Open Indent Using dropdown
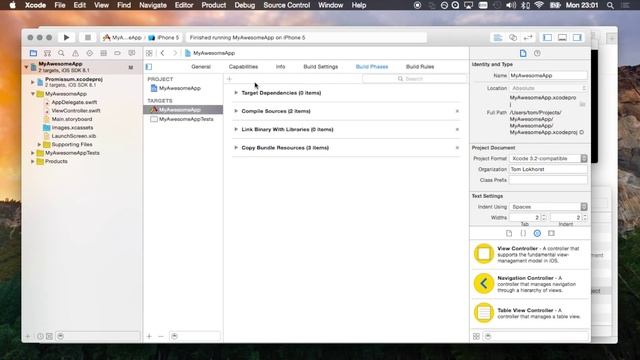Image resolution: width=640 pixels, height=360 pixels. coord(548,207)
